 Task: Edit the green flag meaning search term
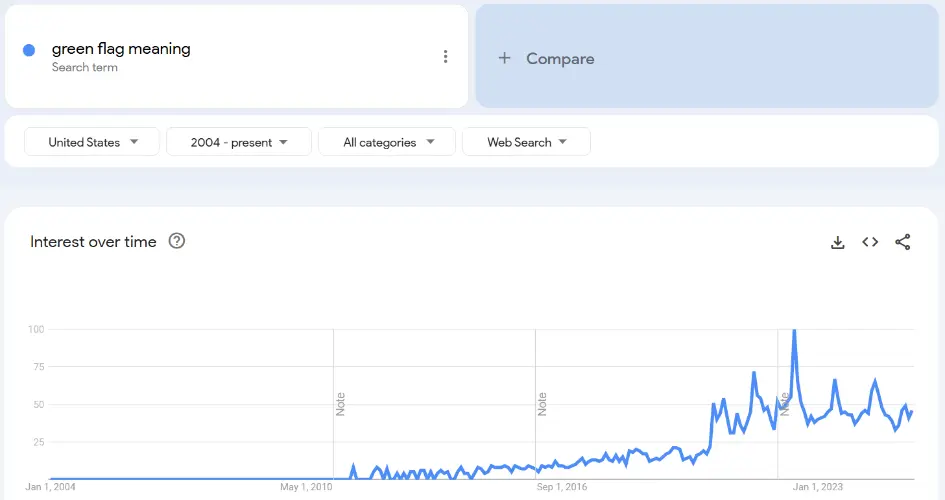pyautogui.click(x=121, y=49)
